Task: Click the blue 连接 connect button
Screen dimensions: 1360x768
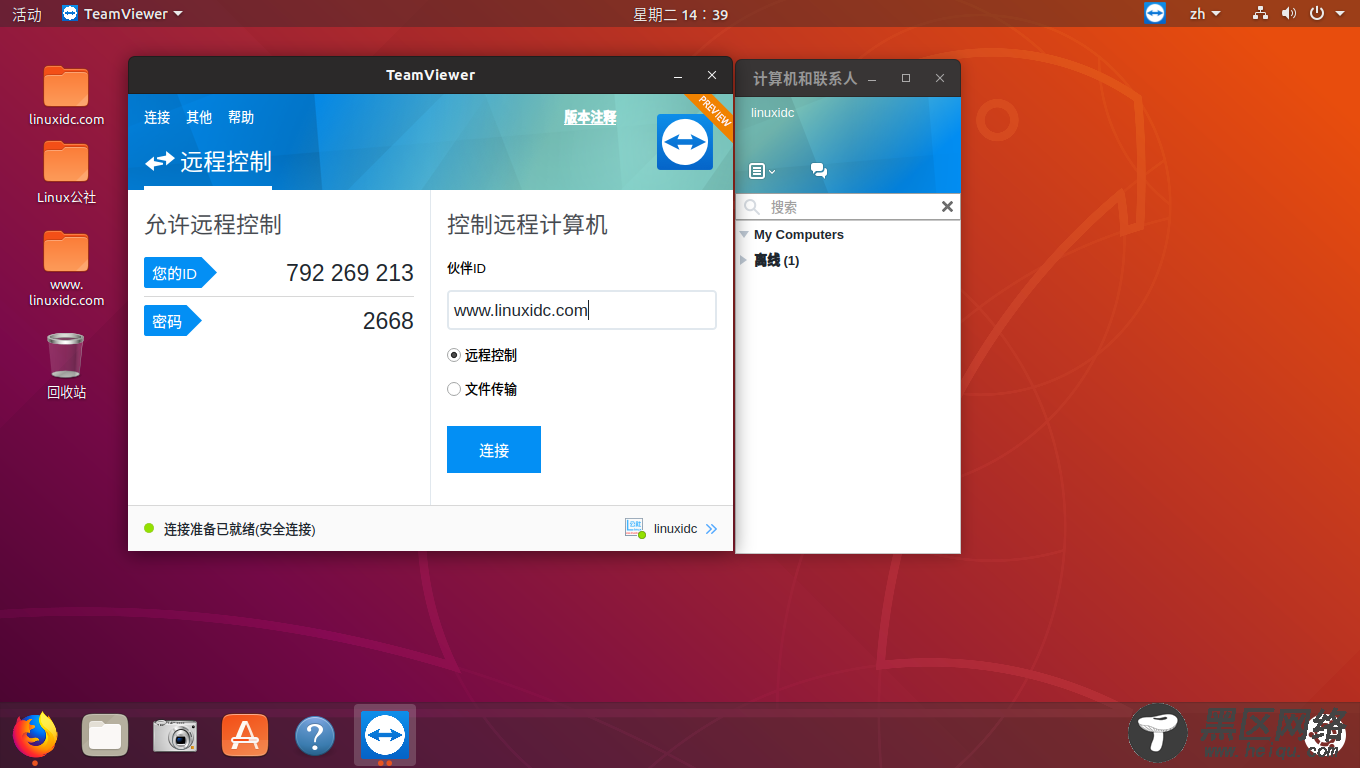Action: [x=494, y=450]
